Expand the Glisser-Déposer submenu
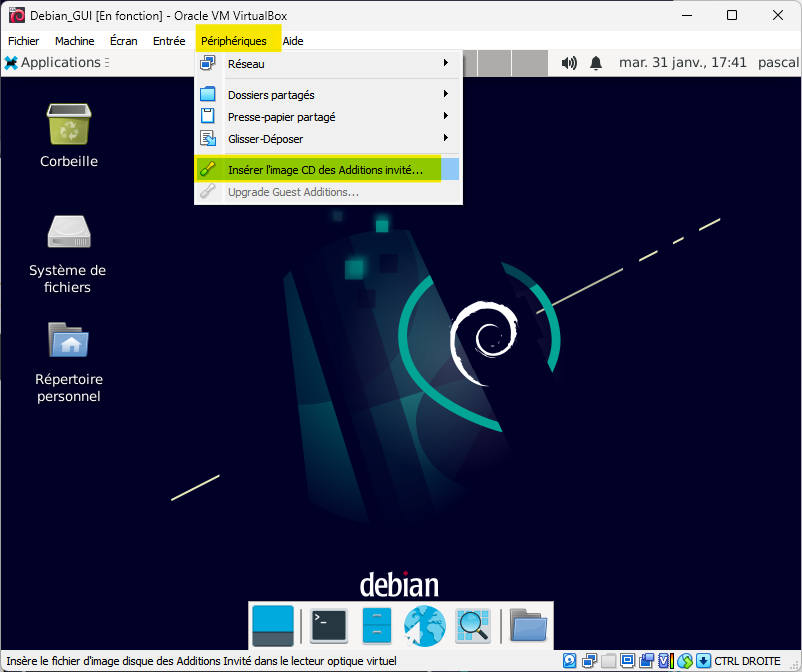 click(x=328, y=139)
